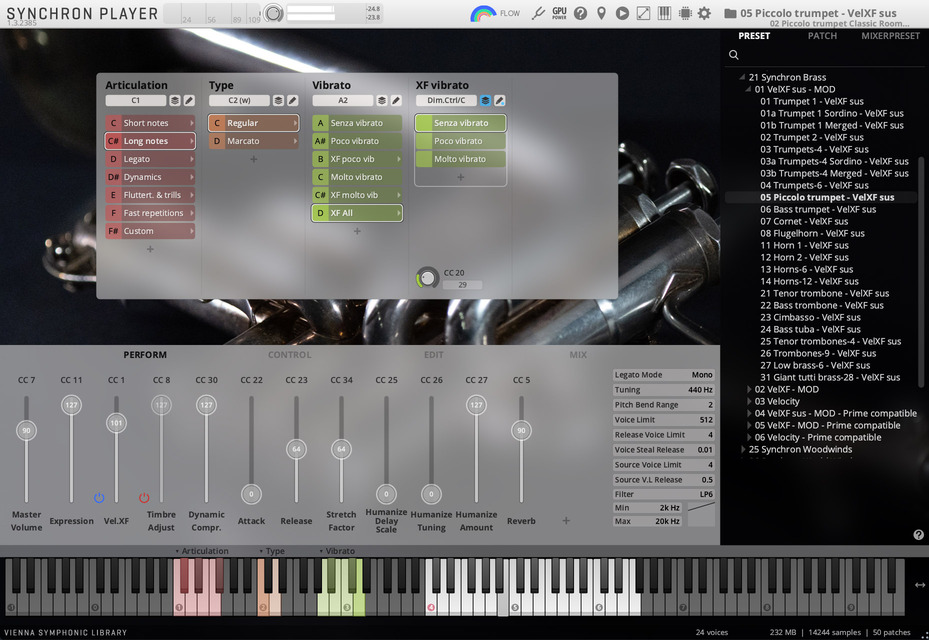Expand the 25 Synchron Woodwinds folder

[743, 449]
